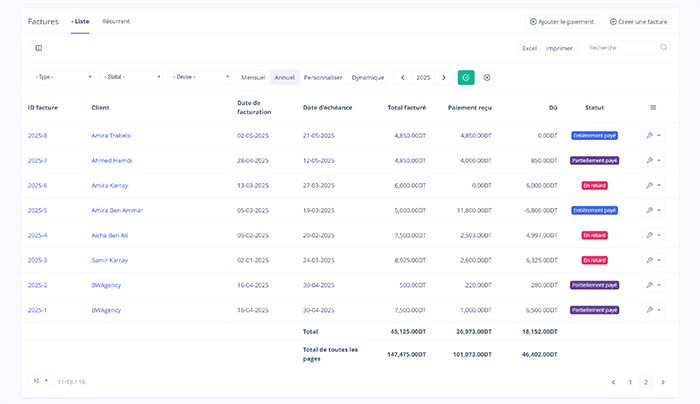Click the reset filters circle icon
The width and height of the screenshot is (700, 404).
[x=487, y=77]
